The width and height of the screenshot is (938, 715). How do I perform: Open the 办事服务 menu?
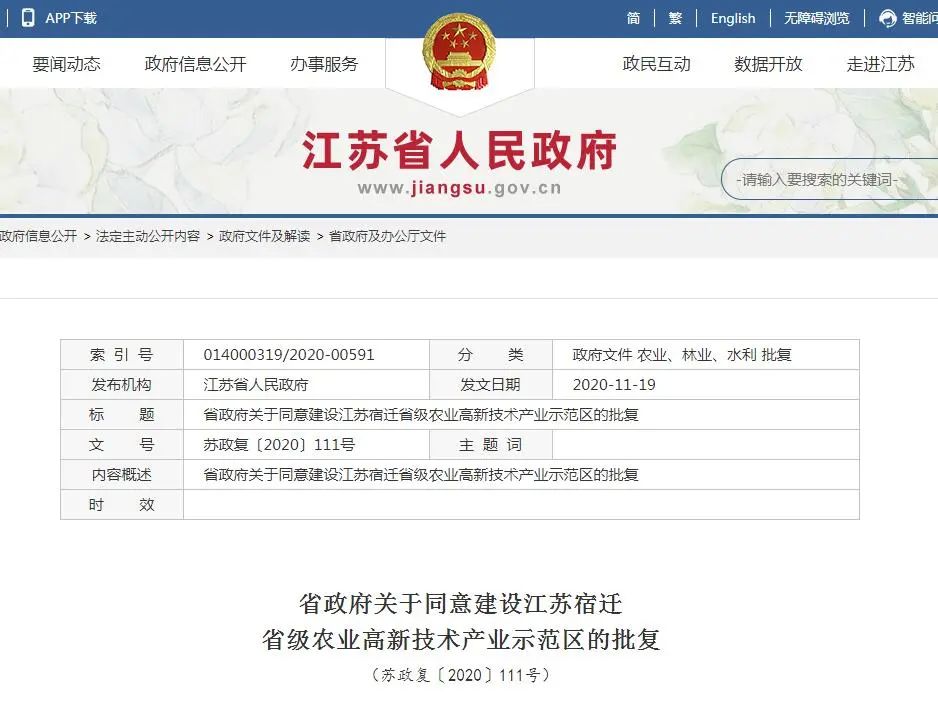(x=324, y=64)
